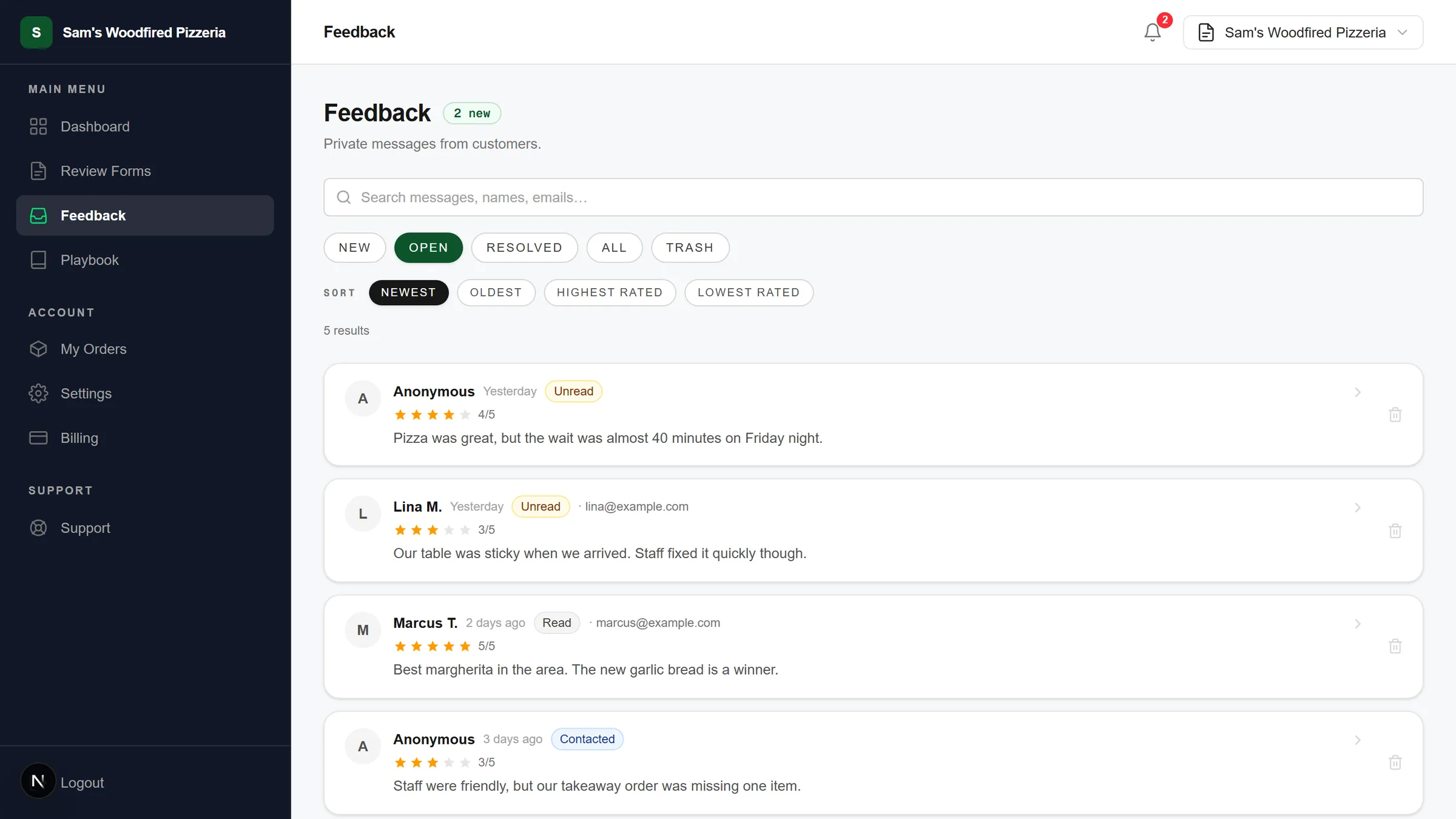
Task: Filter feedback by NEW
Action: (x=354, y=248)
